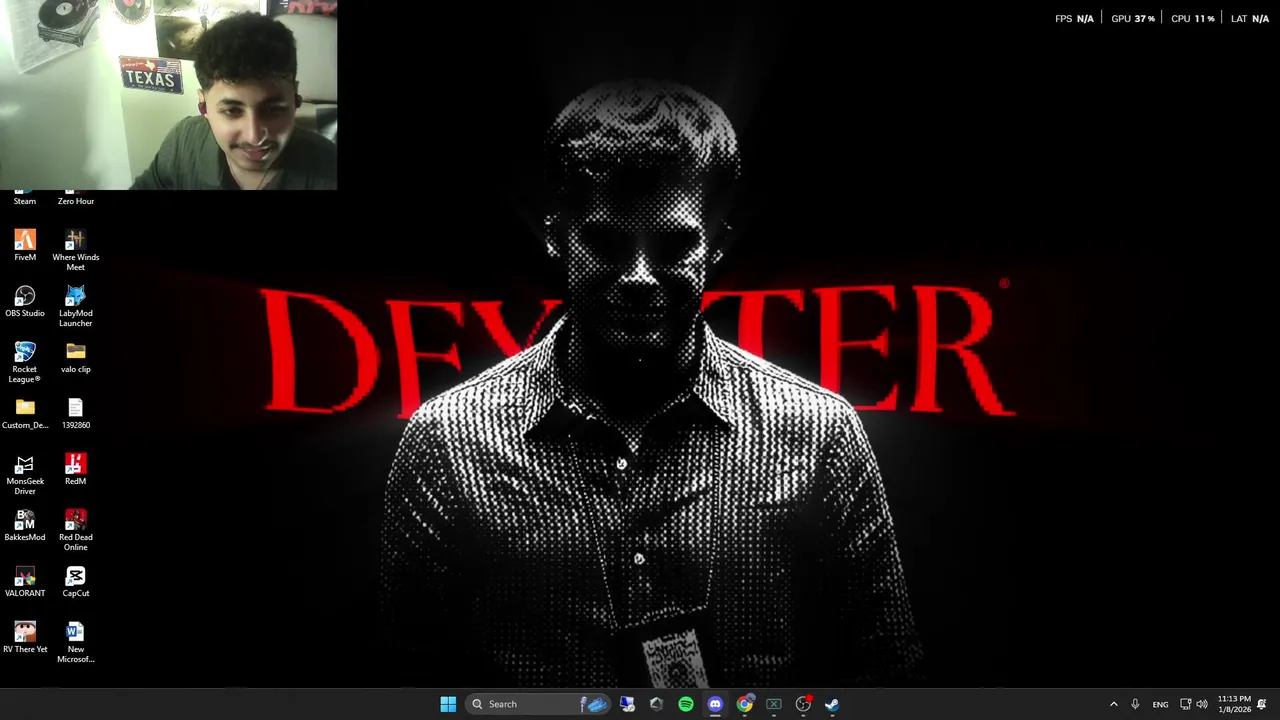Open the computer monitor taskbar app
The height and width of the screenshot is (720, 1280).
click(627, 704)
